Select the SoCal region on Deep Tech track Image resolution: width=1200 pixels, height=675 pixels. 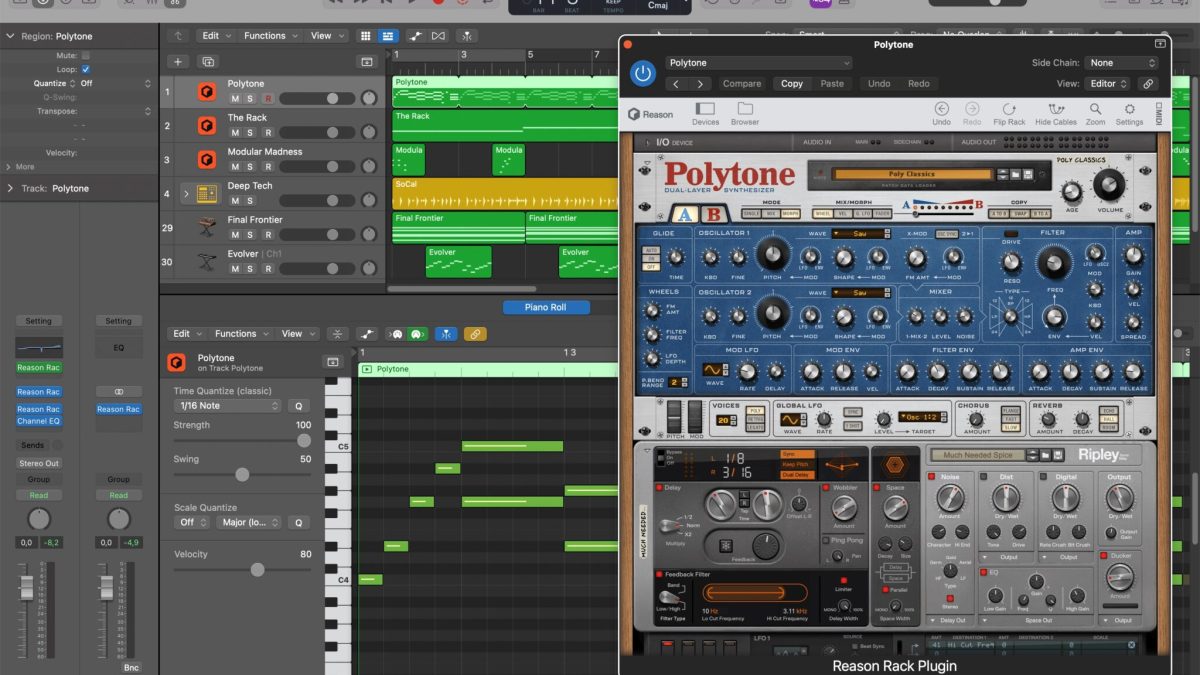click(505, 194)
